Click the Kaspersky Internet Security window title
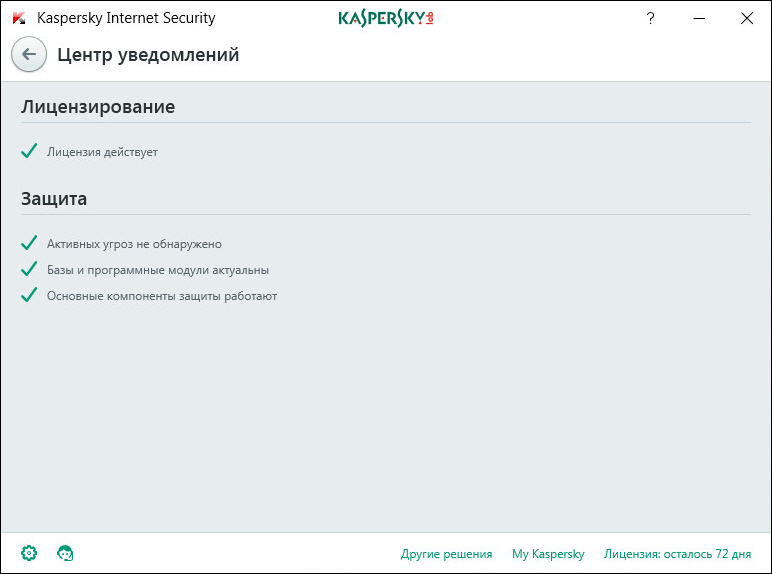The image size is (772, 574). (x=126, y=18)
